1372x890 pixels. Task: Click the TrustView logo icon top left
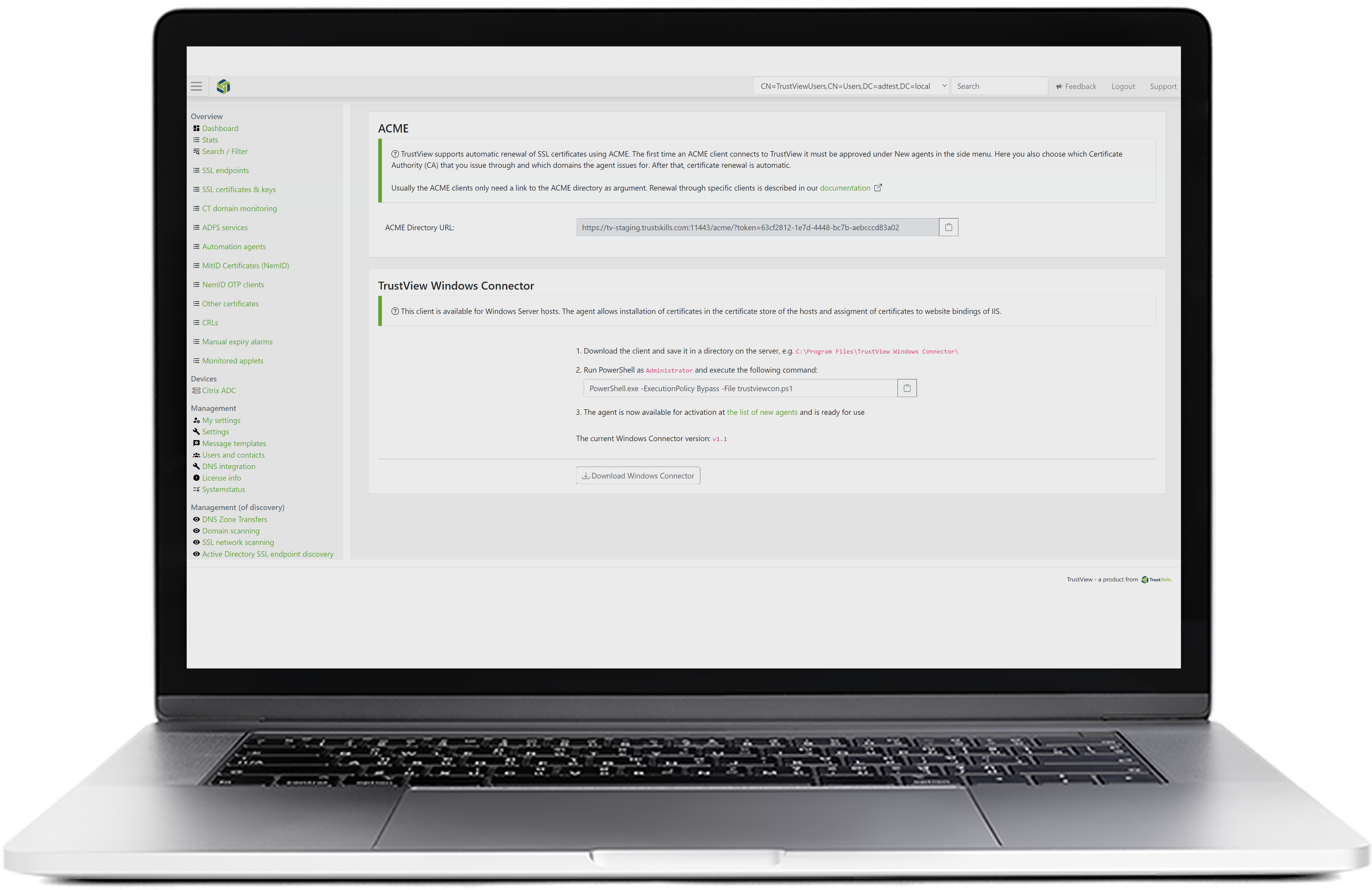(223, 87)
